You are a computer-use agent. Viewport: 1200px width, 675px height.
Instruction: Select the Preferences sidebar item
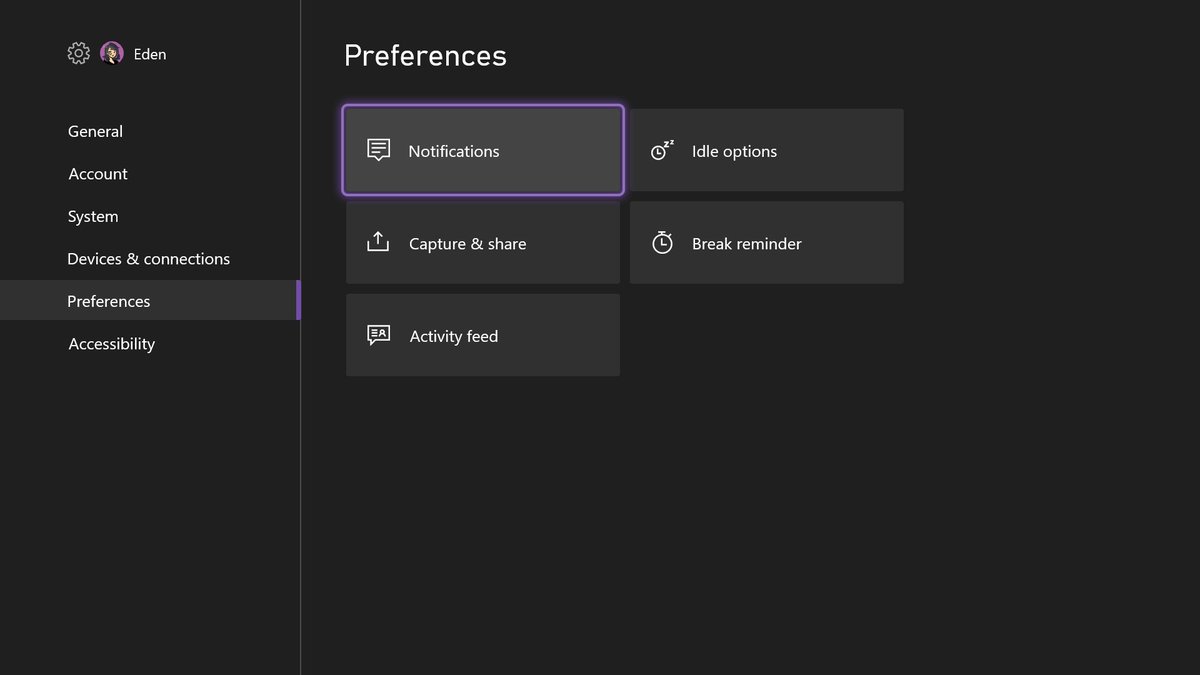pos(150,301)
